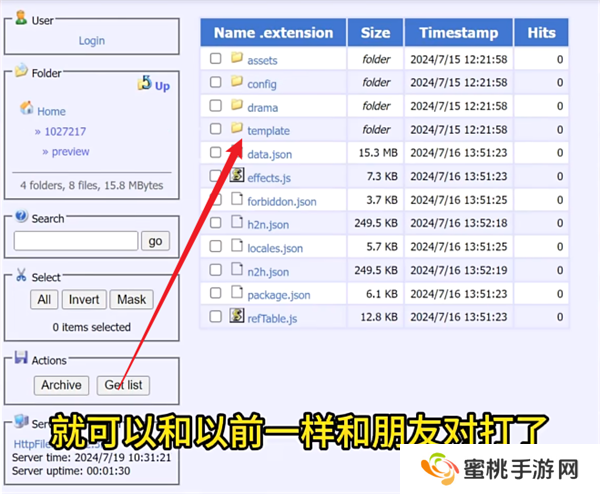Screen dimensions: 600x494
Task: Tick the checkbox for h2n.json
Action: [215, 223]
